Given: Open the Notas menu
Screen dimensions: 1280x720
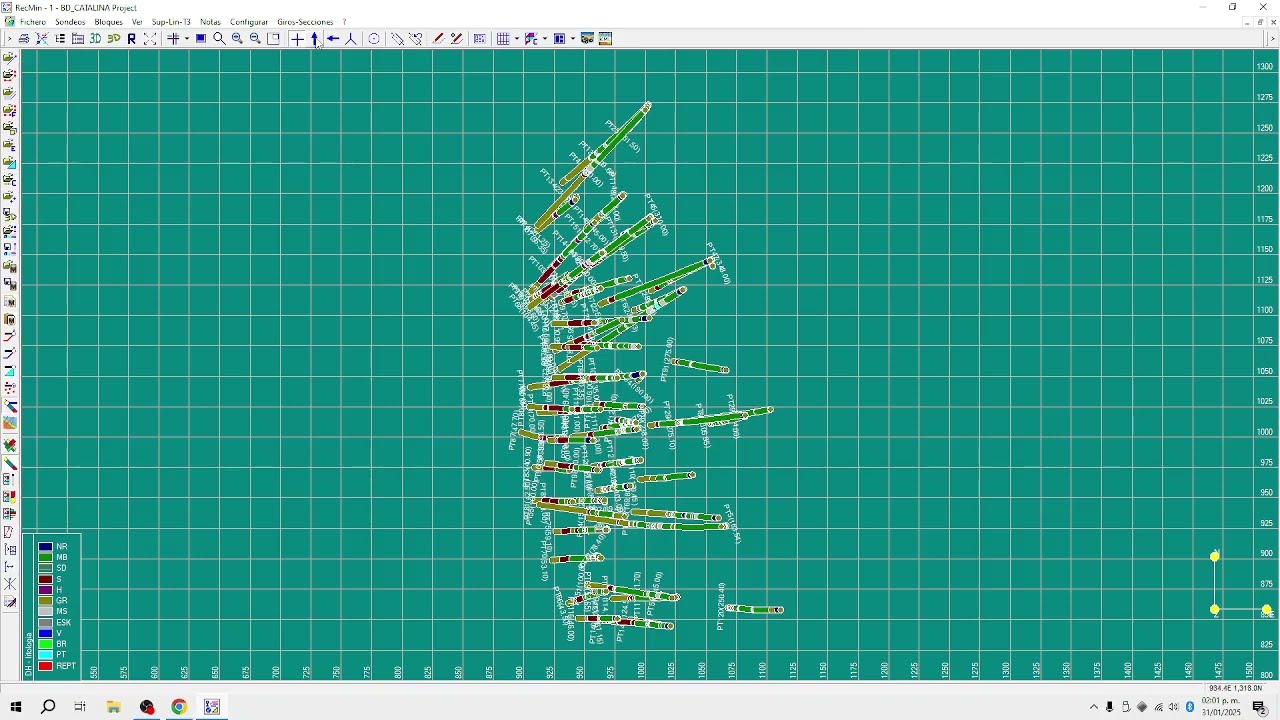Looking at the screenshot, I should tap(210, 22).
